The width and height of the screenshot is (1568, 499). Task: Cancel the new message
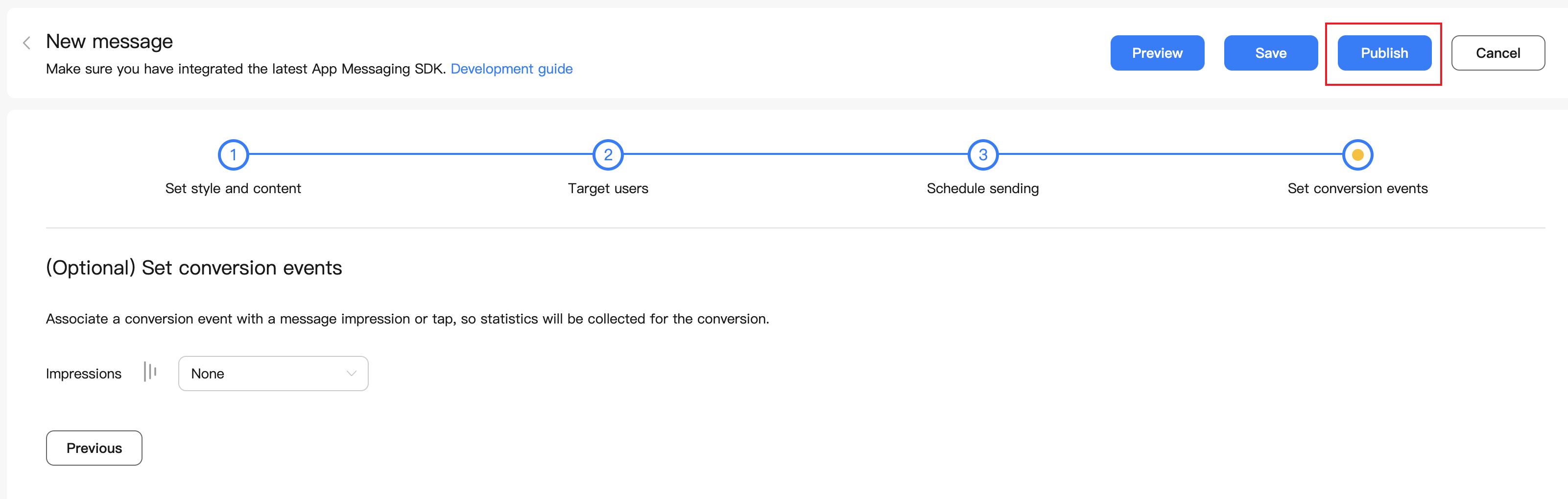[1497, 53]
